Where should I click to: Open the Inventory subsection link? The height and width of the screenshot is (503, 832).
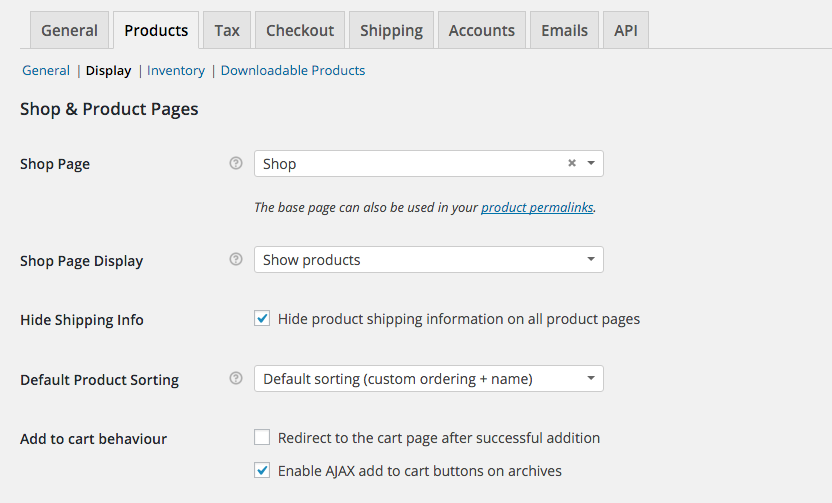coord(176,71)
